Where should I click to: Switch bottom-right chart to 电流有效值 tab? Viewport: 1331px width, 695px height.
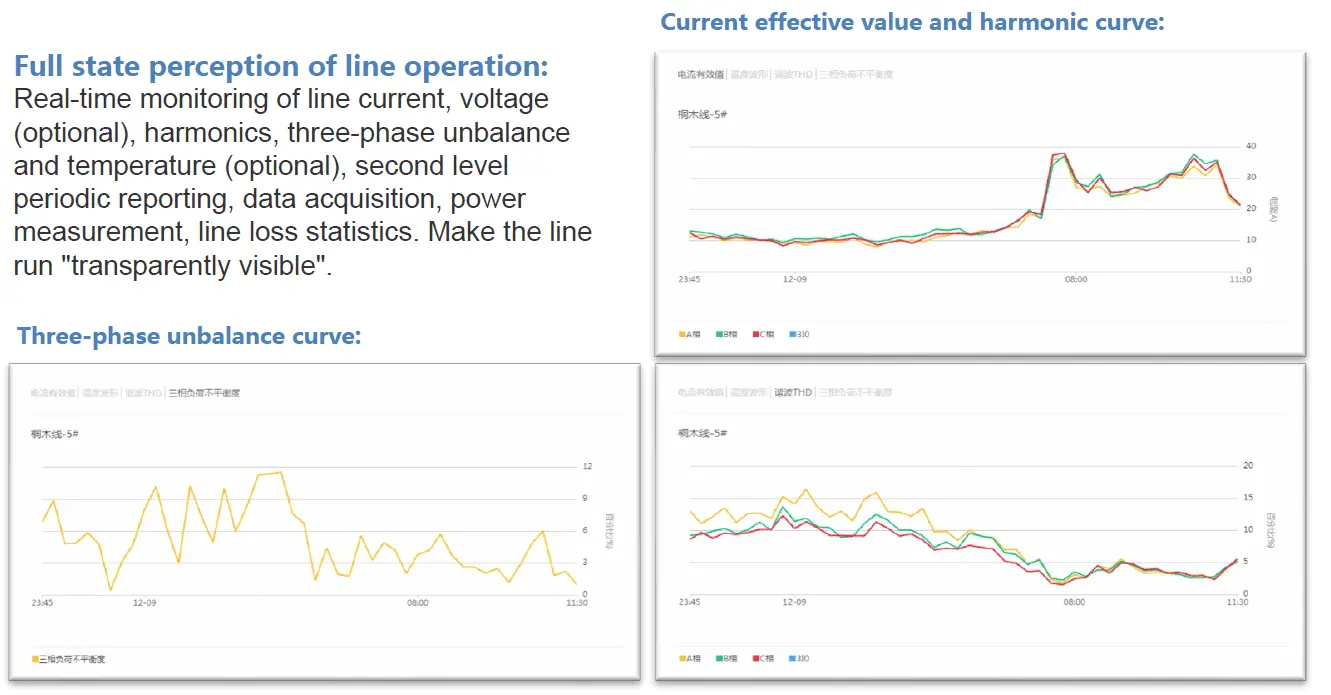(x=700, y=393)
